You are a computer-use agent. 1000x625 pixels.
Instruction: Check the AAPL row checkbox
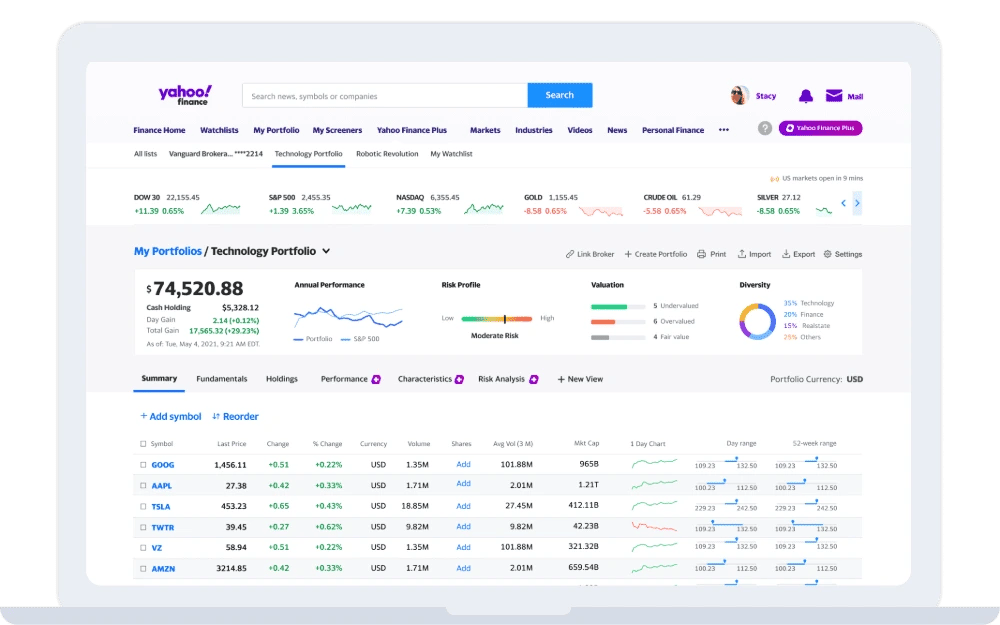[x=143, y=485]
